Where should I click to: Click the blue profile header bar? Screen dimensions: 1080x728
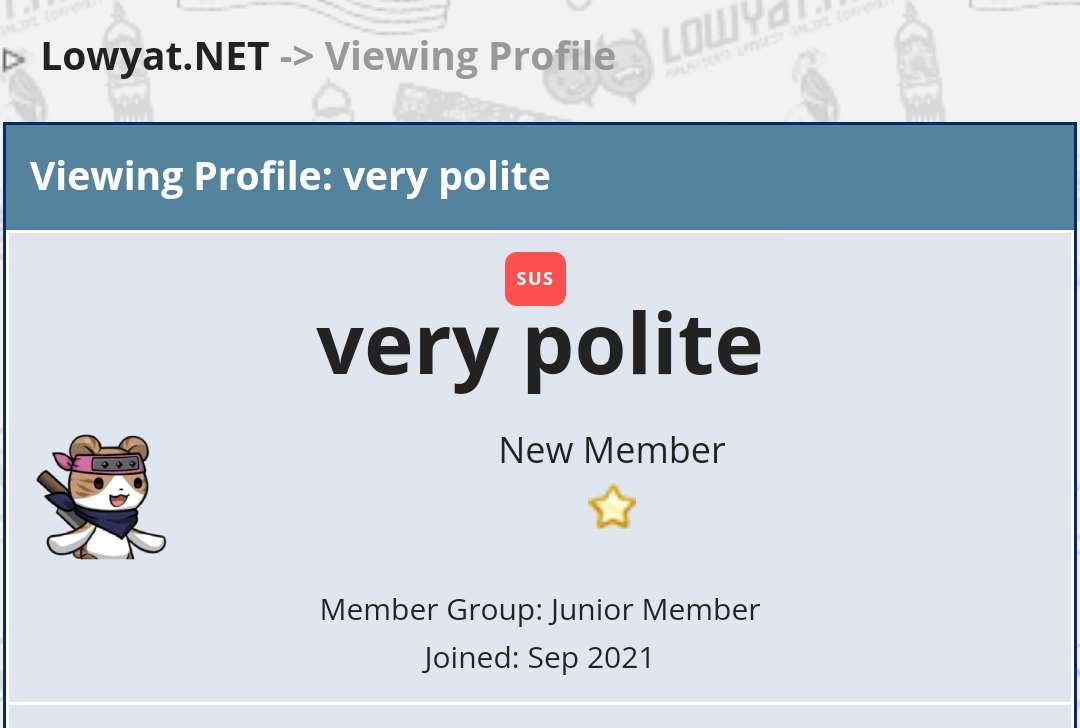point(540,176)
